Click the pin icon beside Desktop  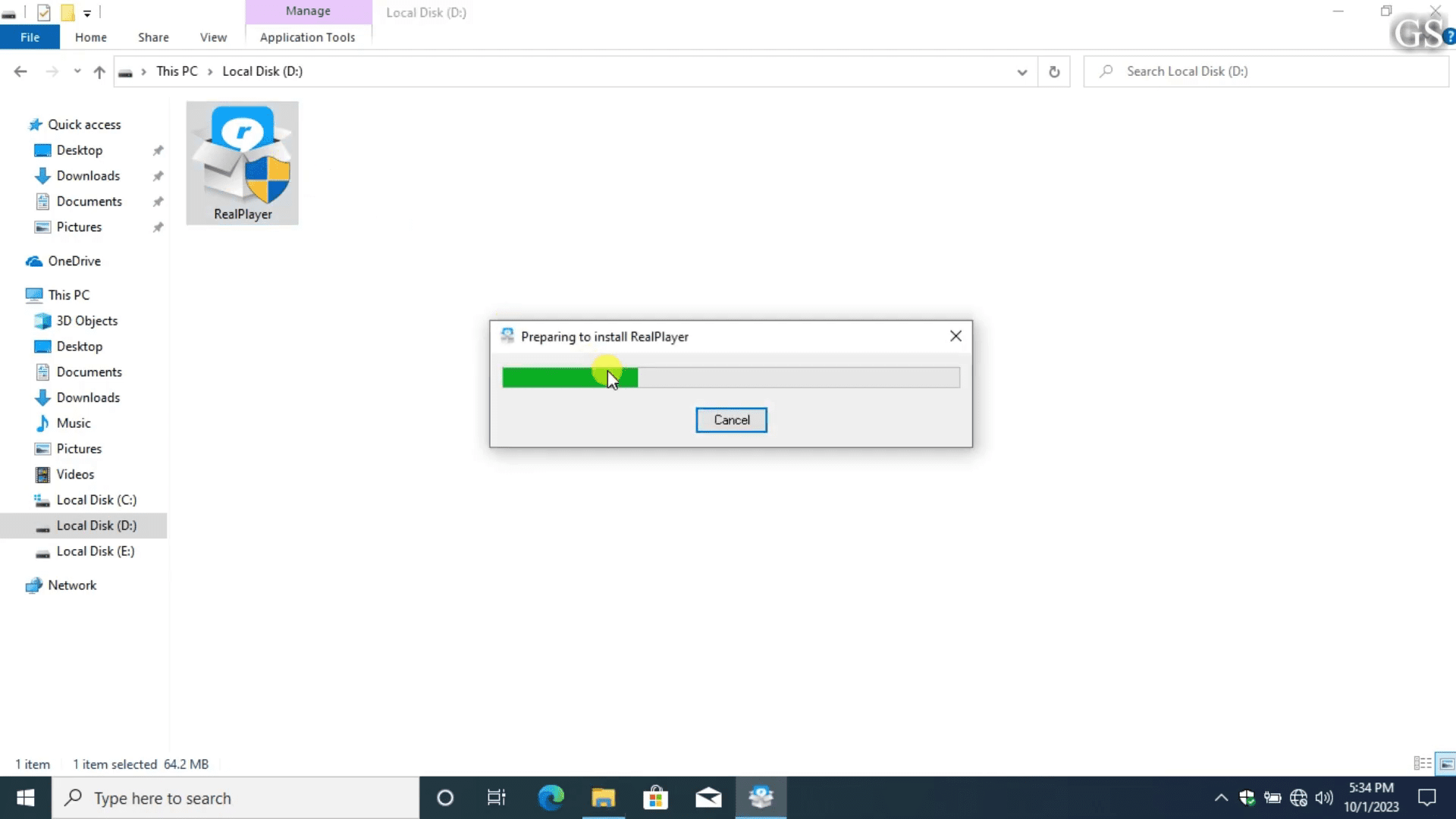pyautogui.click(x=158, y=150)
